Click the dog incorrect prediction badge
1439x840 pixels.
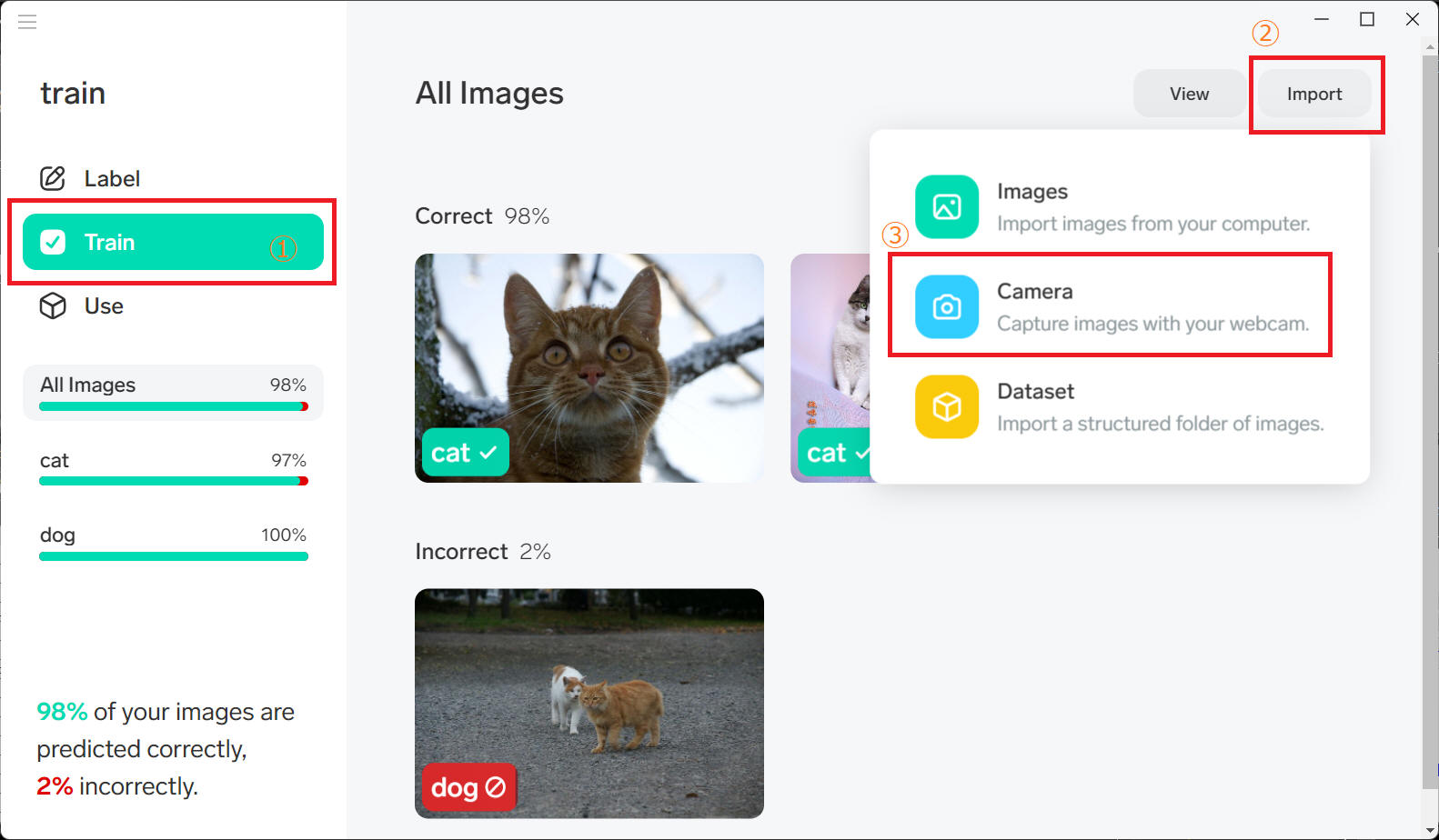point(468,787)
